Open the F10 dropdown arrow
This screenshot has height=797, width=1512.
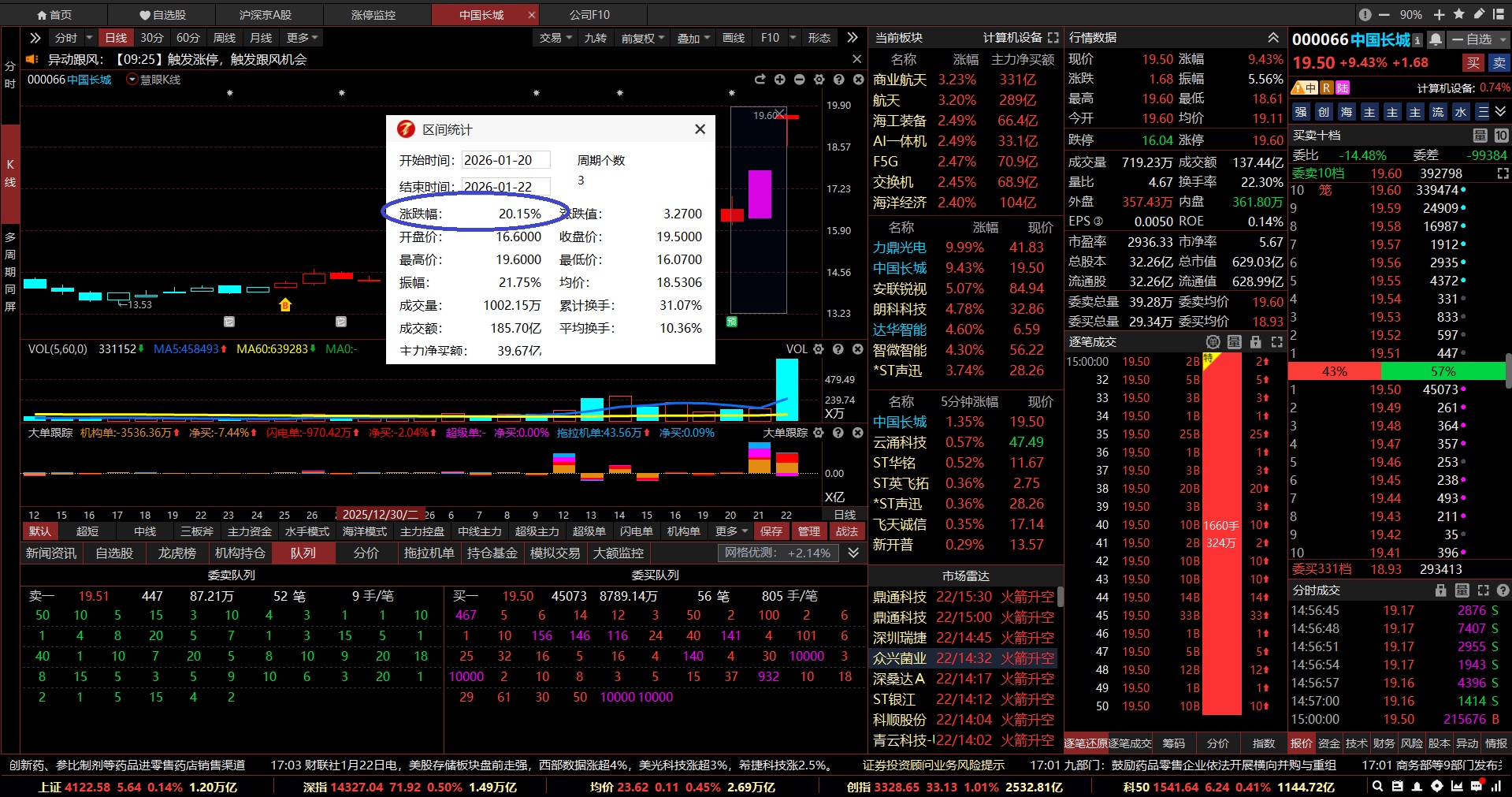[793, 38]
